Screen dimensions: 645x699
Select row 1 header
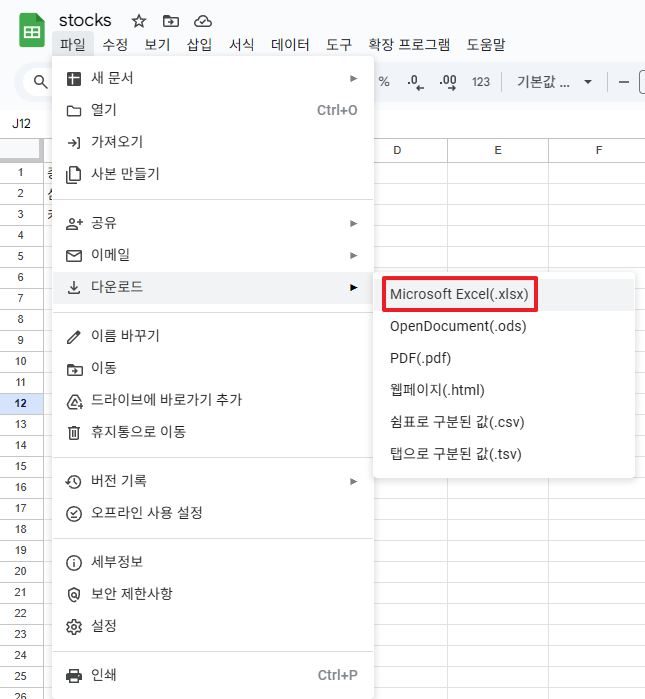coord(21,173)
